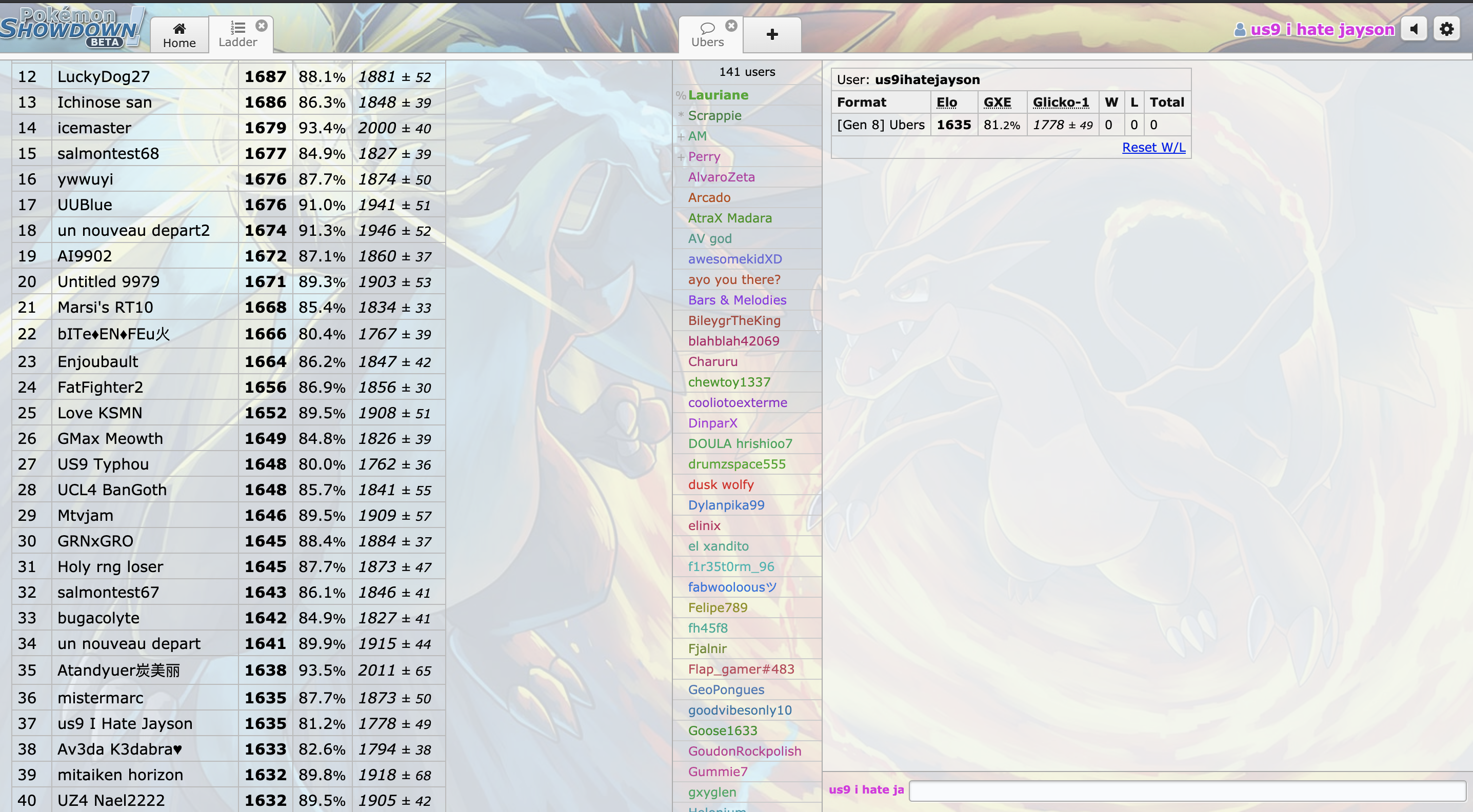Image resolution: width=1473 pixels, height=812 pixels.
Task: Click the Elo column header
Action: pyautogui.click(x=946, y=103)
